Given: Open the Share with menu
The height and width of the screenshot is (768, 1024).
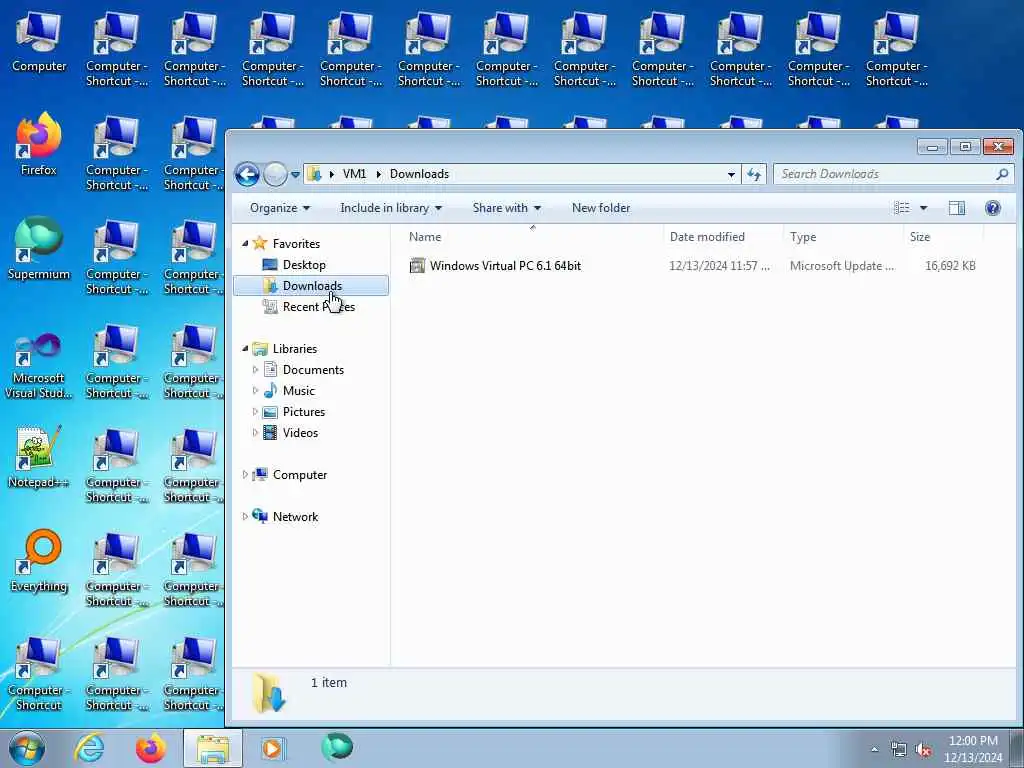Looking at the screenshot, I should point(507,208).
